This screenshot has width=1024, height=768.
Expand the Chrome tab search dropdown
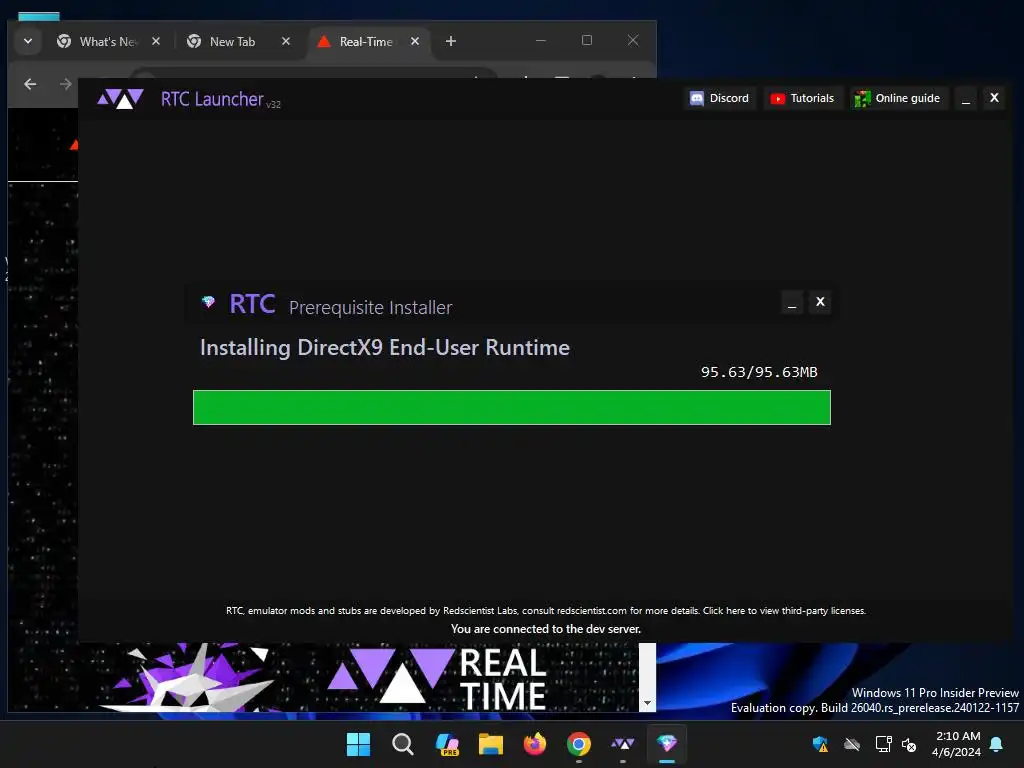click(28, 41)
